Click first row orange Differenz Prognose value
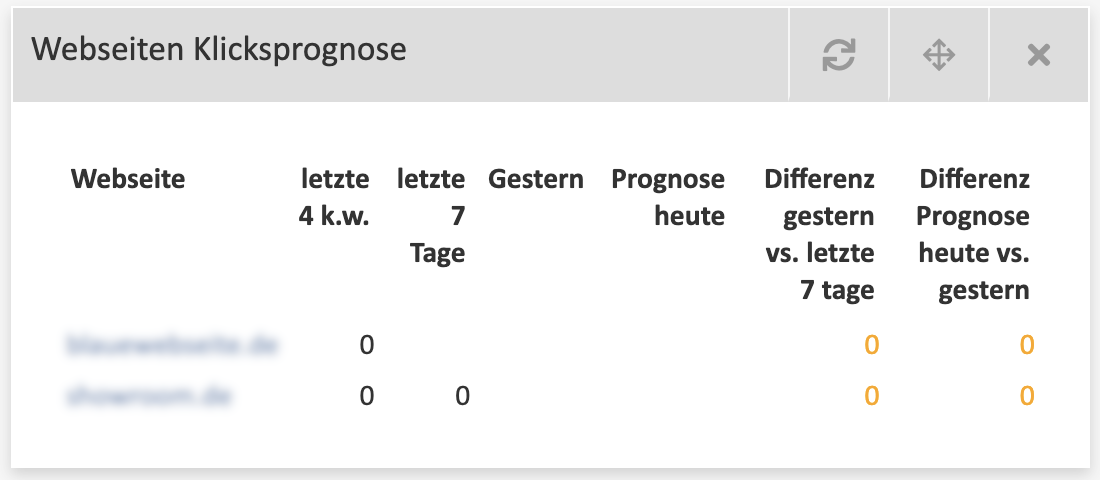This screenshot has width=1100, height=480. (x=1027, y=345)
